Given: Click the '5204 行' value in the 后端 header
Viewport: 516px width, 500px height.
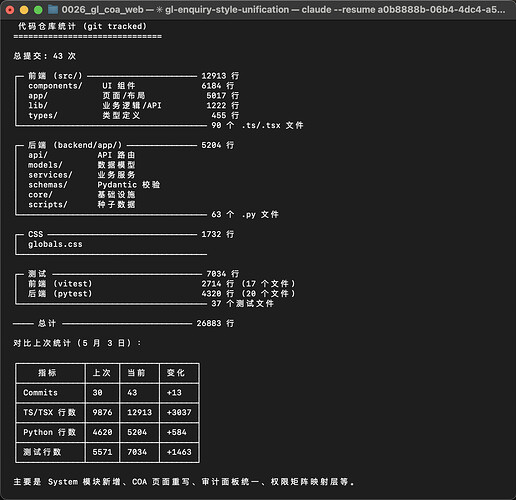Looking at the screenshot, I should tap(218, 145).
